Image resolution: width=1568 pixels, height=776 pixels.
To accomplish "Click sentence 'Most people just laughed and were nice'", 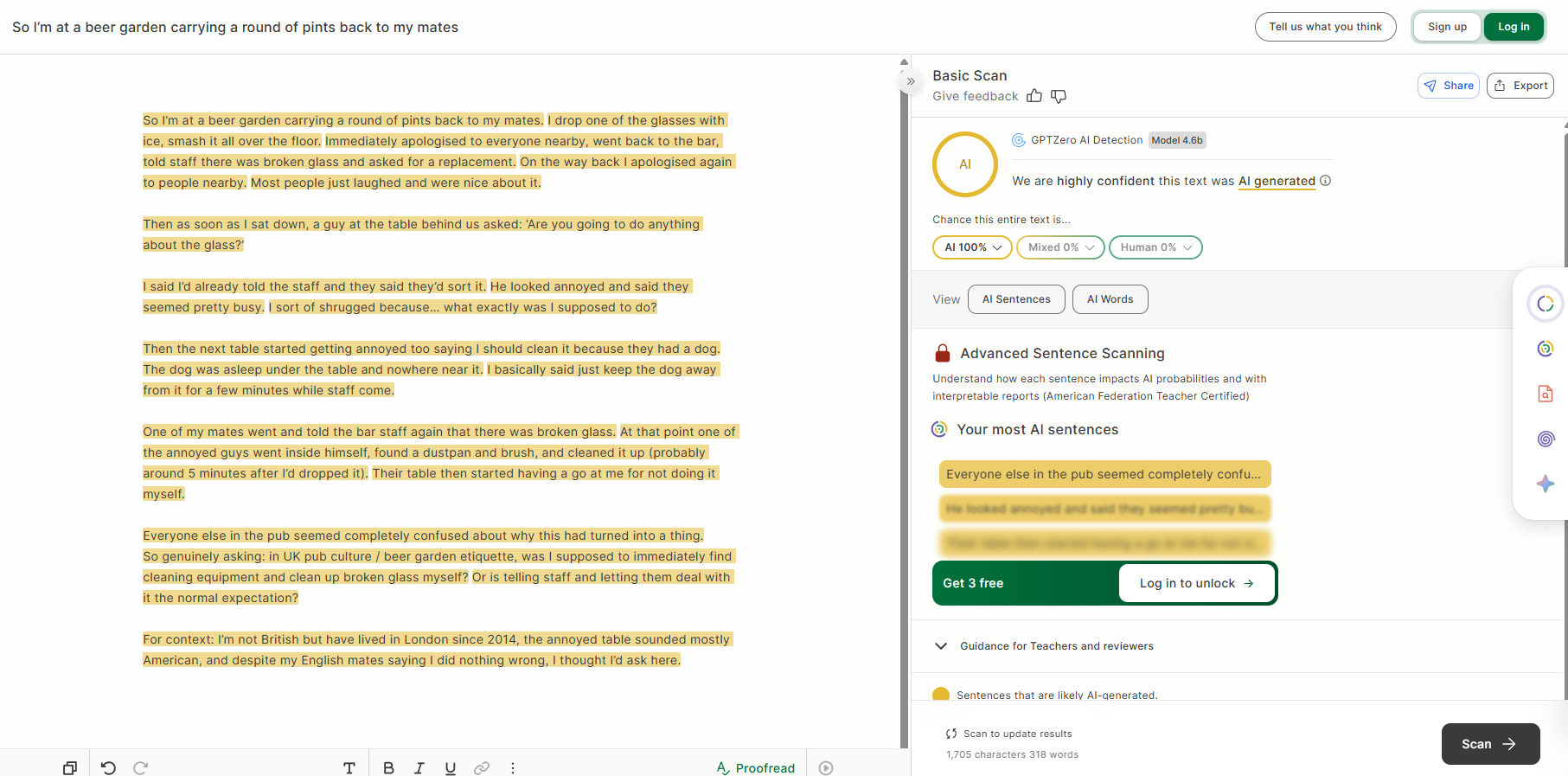I will [396, 183].
